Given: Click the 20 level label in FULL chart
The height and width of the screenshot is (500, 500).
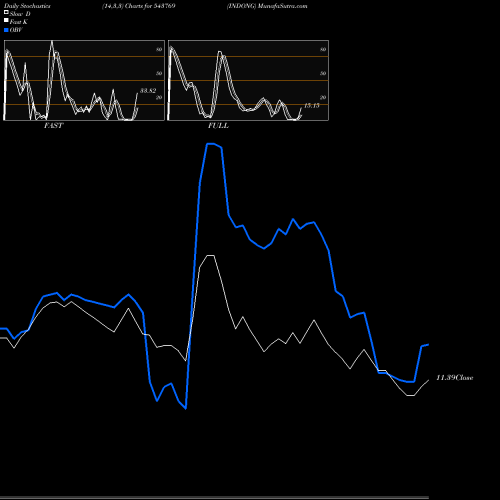Looking at the screenshot, I should click(x=323, y=97).
